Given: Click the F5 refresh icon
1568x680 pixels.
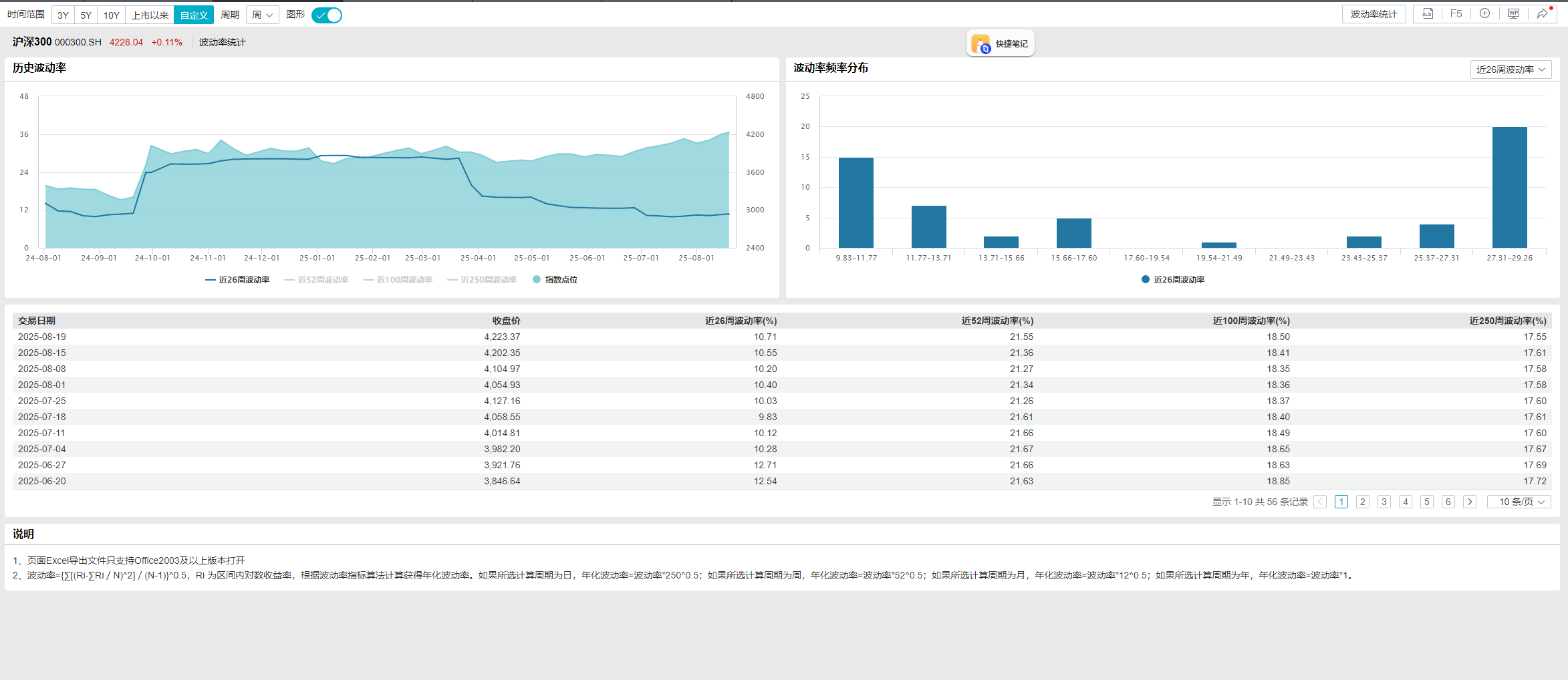Looking at the screenshot, I should coord(1456,14).
